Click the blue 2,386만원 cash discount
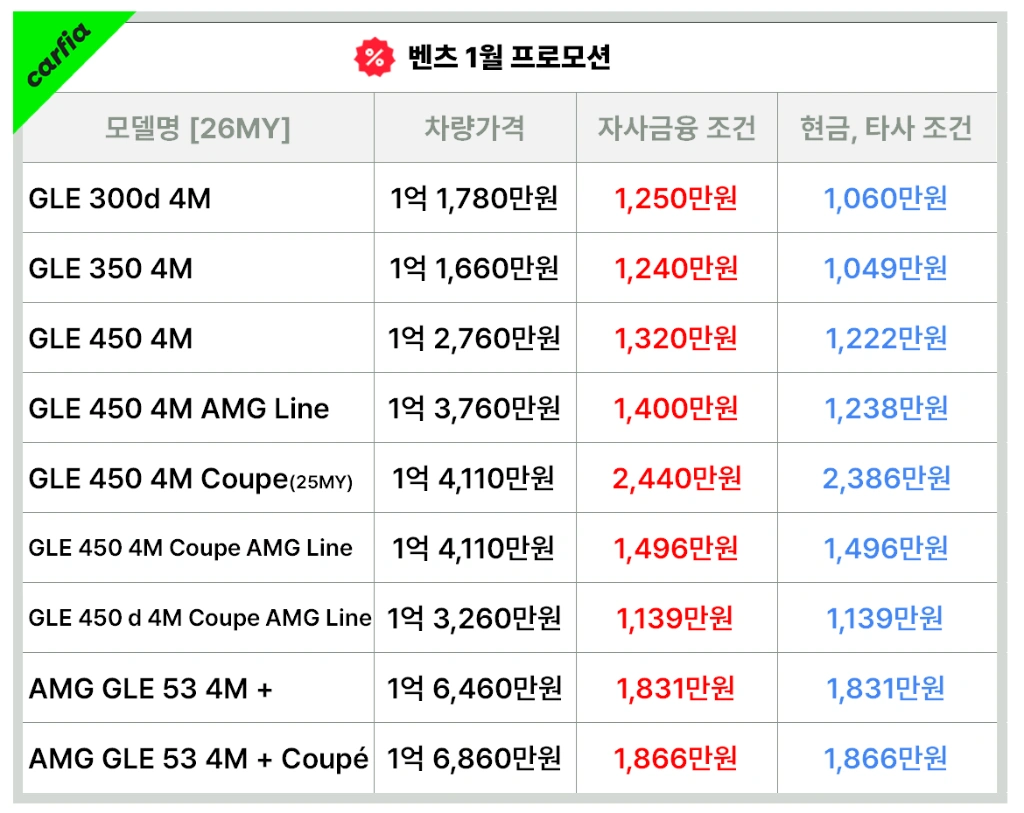Image resolution: width=1024 pixels, height=813 pixels. click(886, 478)
